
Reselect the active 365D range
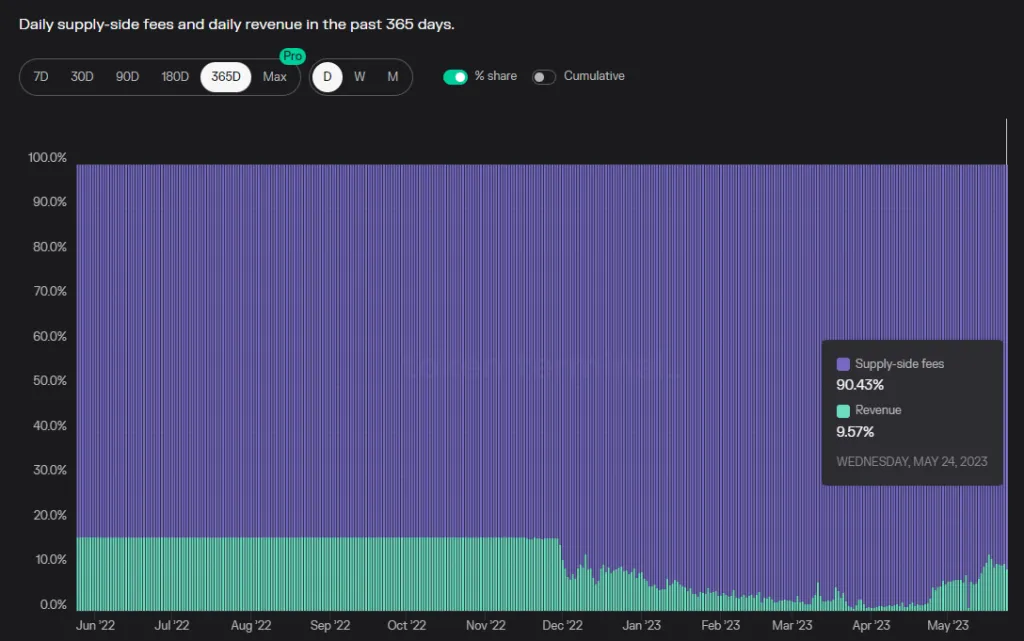(x=225, y=76)
